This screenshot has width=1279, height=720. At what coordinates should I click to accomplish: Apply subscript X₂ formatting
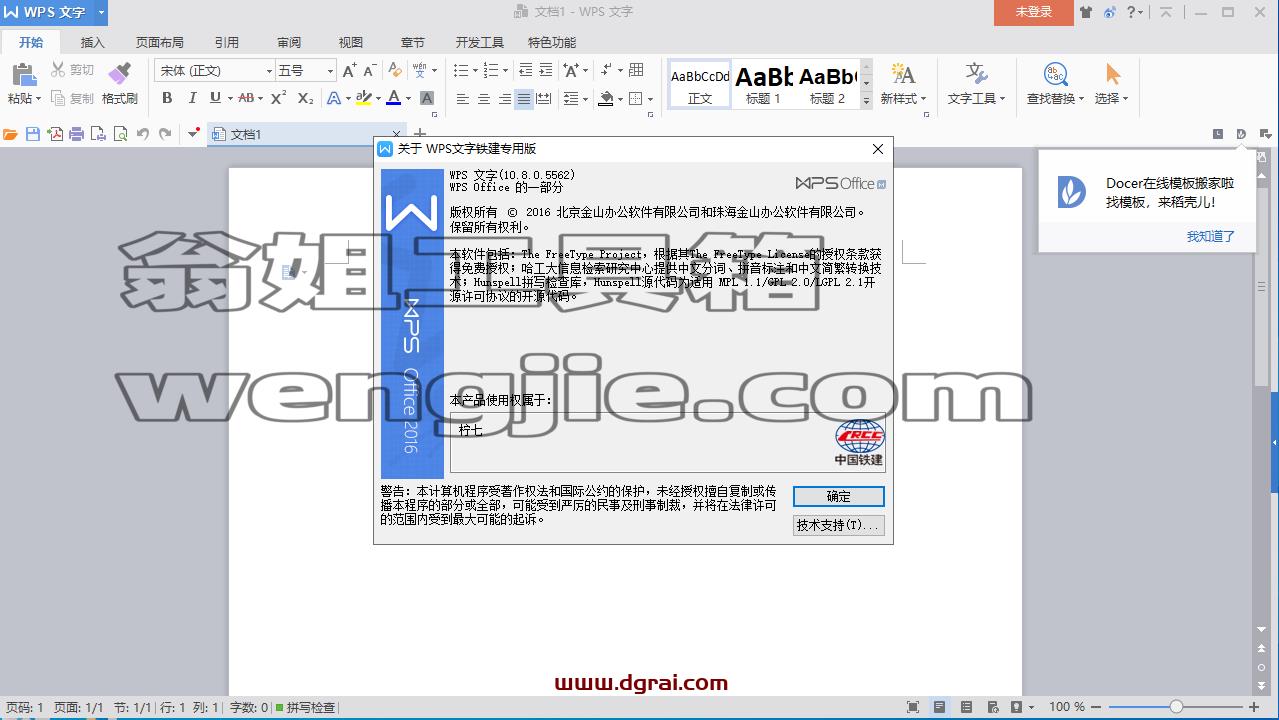pyautogui.click(x=306, y=98)
